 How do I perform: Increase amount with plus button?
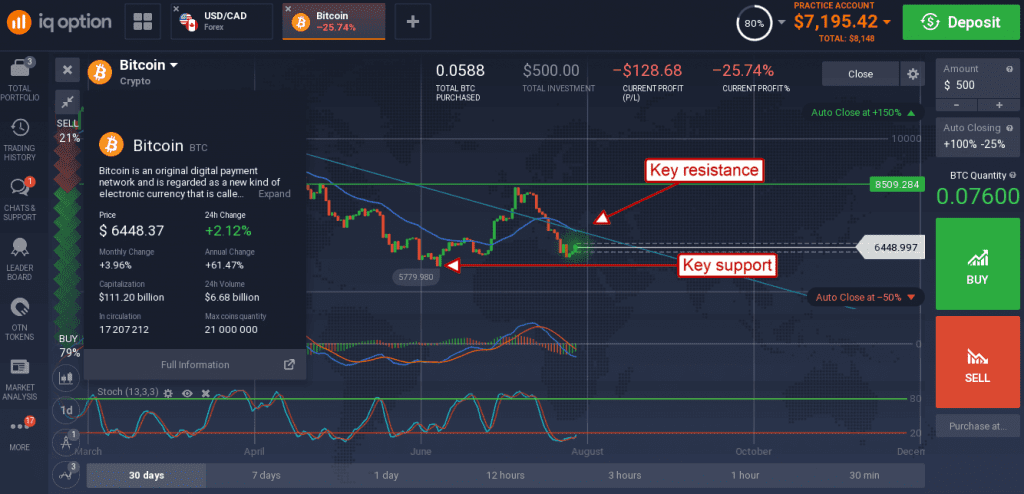click(x=999, y=105)
